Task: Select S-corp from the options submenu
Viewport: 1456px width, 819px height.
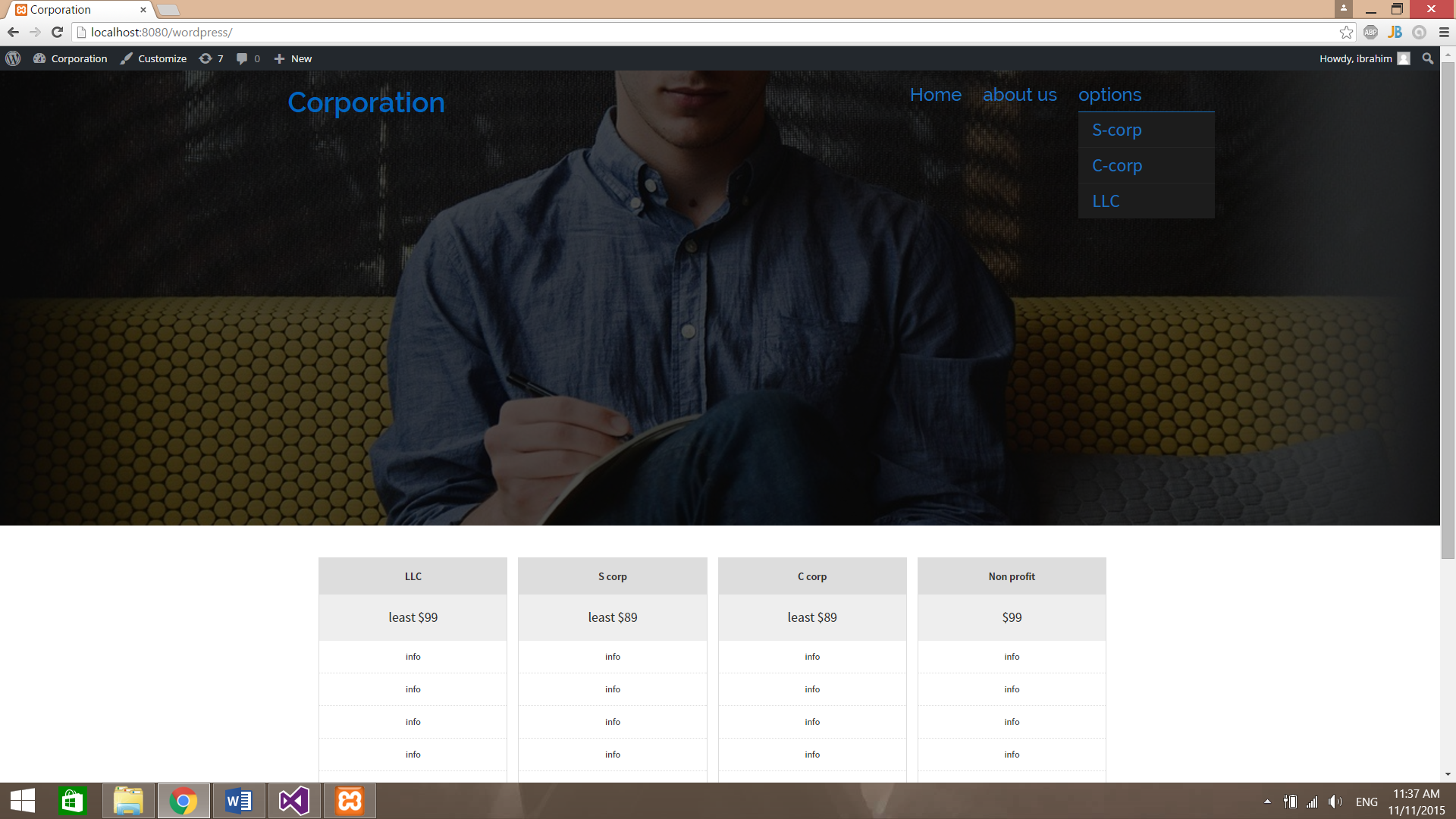Action: 1116,130
